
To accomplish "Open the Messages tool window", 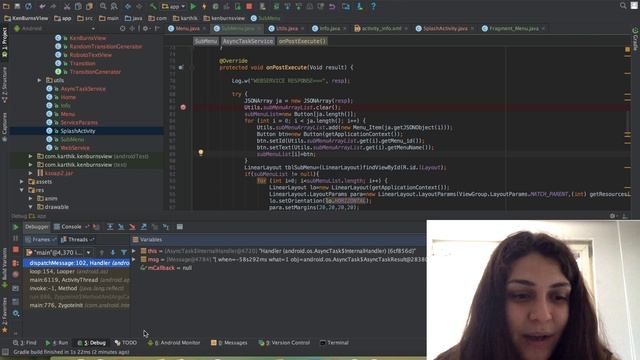I will tap(229, 343).
